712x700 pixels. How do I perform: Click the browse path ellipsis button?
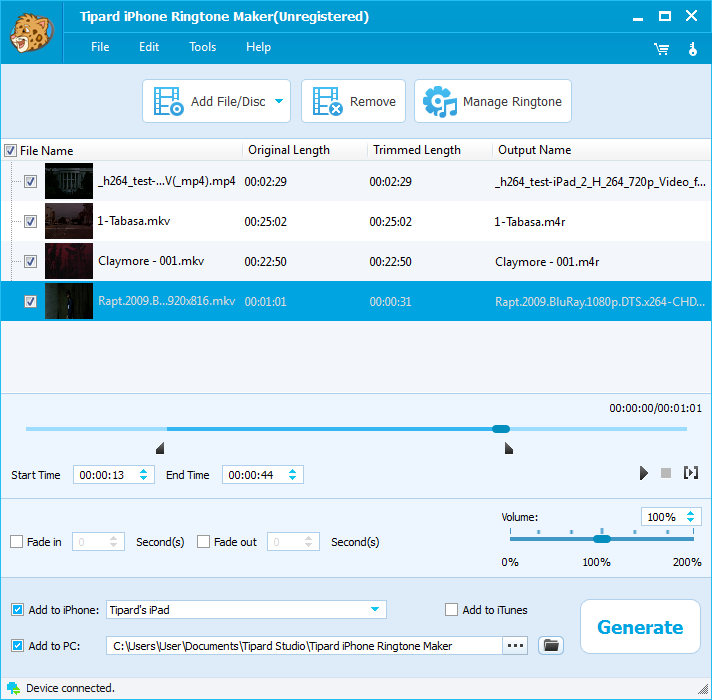(x=516, y=646)
